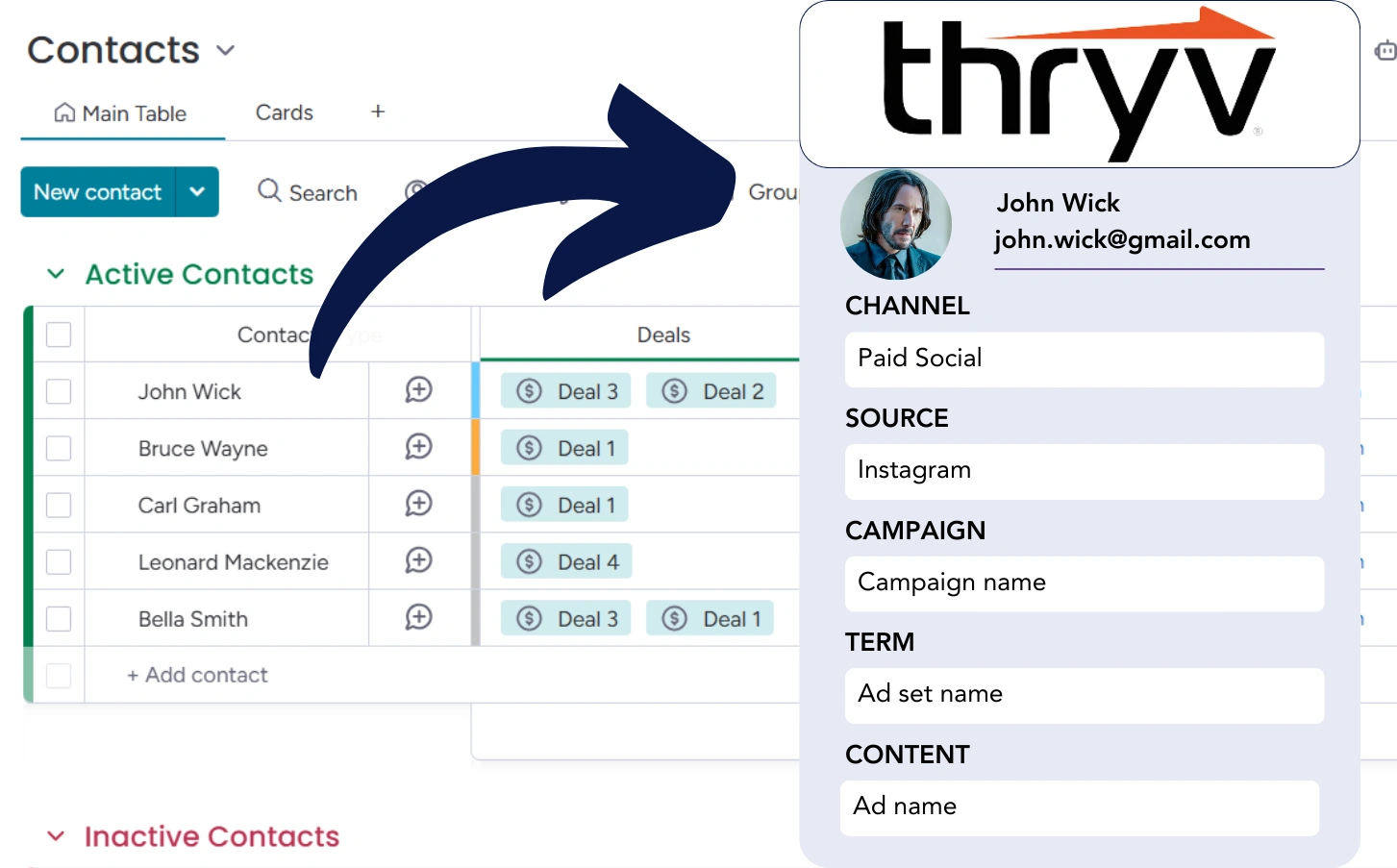Open New contact dropdown arrow
1397x868 pixels.
[197, 191]
